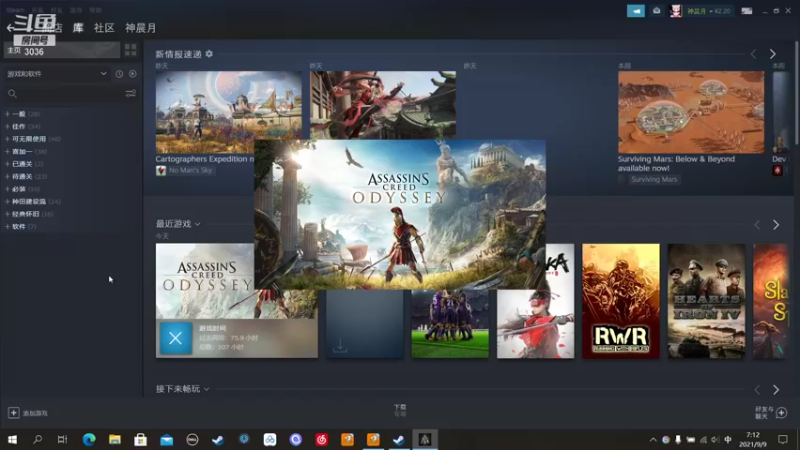Open the 神晨月 account dropdown with wallet balance
This screenshot has height=450, width=800.
click(x=708, y=11)
